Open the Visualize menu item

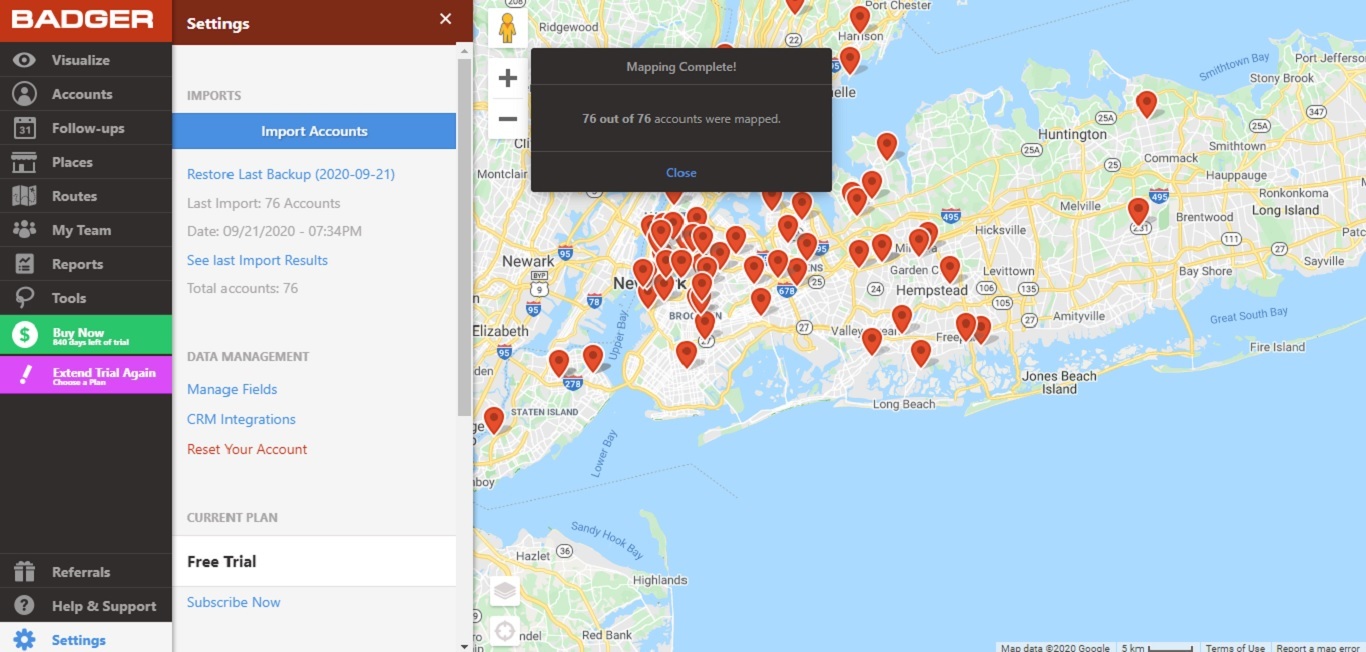pos(81,60)
